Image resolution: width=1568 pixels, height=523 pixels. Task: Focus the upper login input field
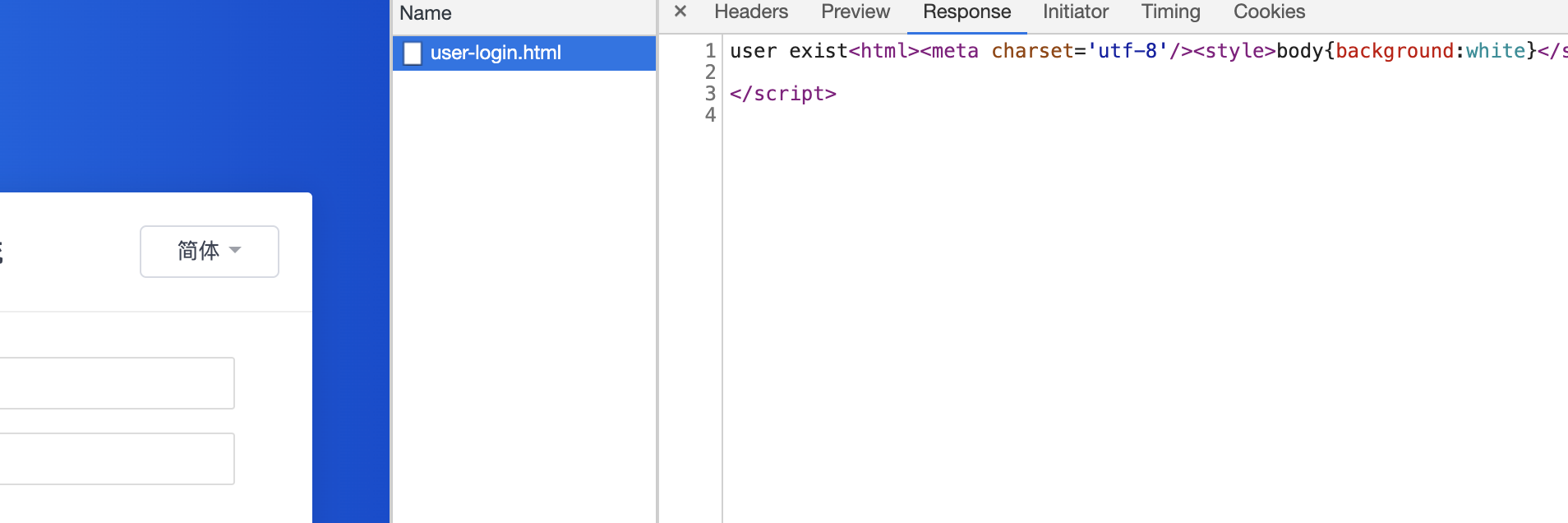[115, 383]
